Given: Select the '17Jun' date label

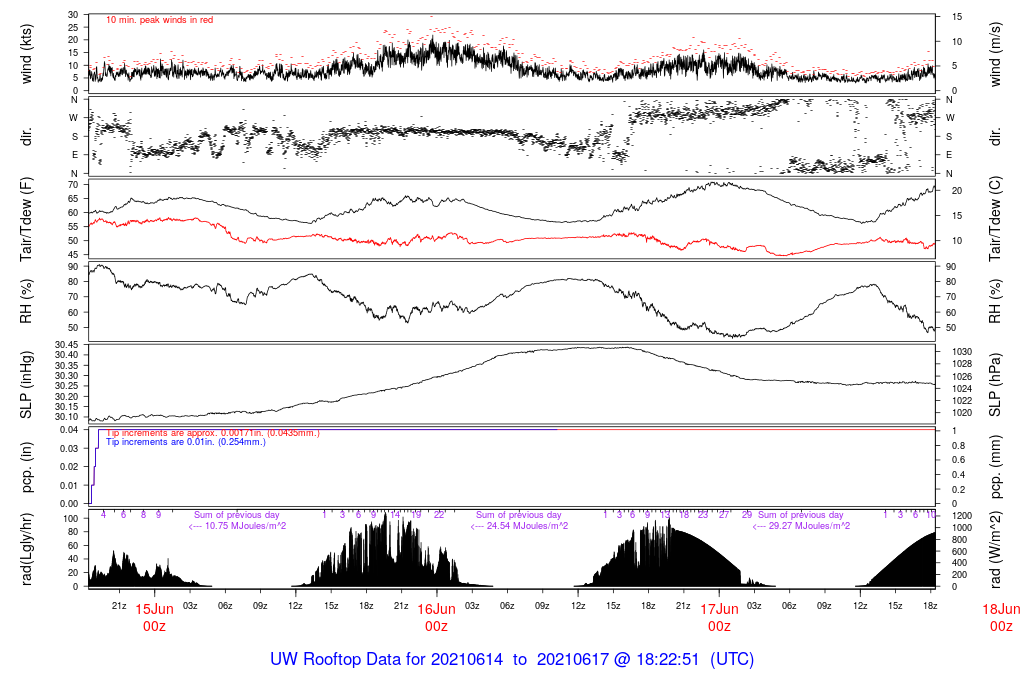Looking at the screenshot, I should pyautogui.click(x=719, y=609).
